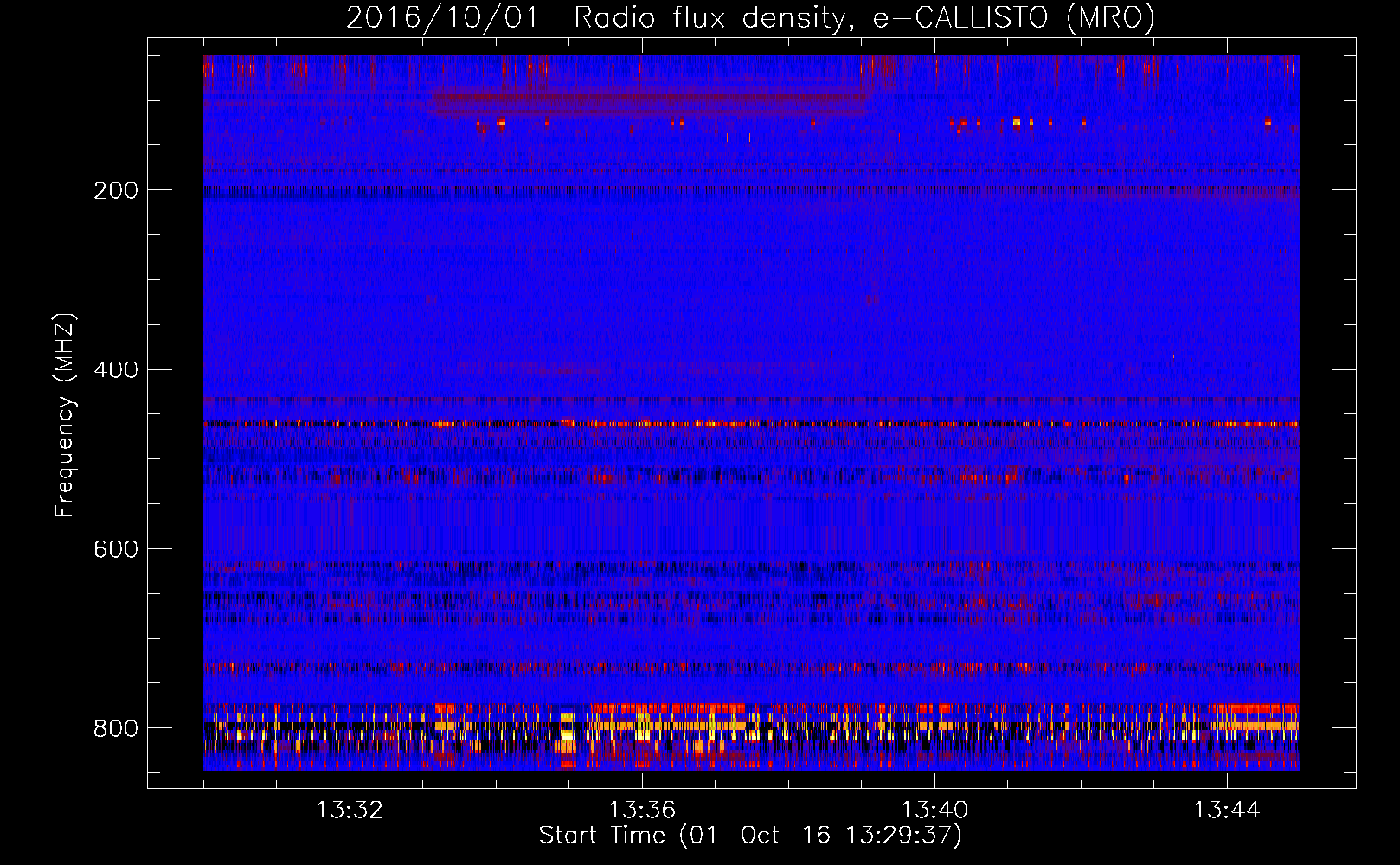Click the 13:36 time tick label

coord(642,811)
